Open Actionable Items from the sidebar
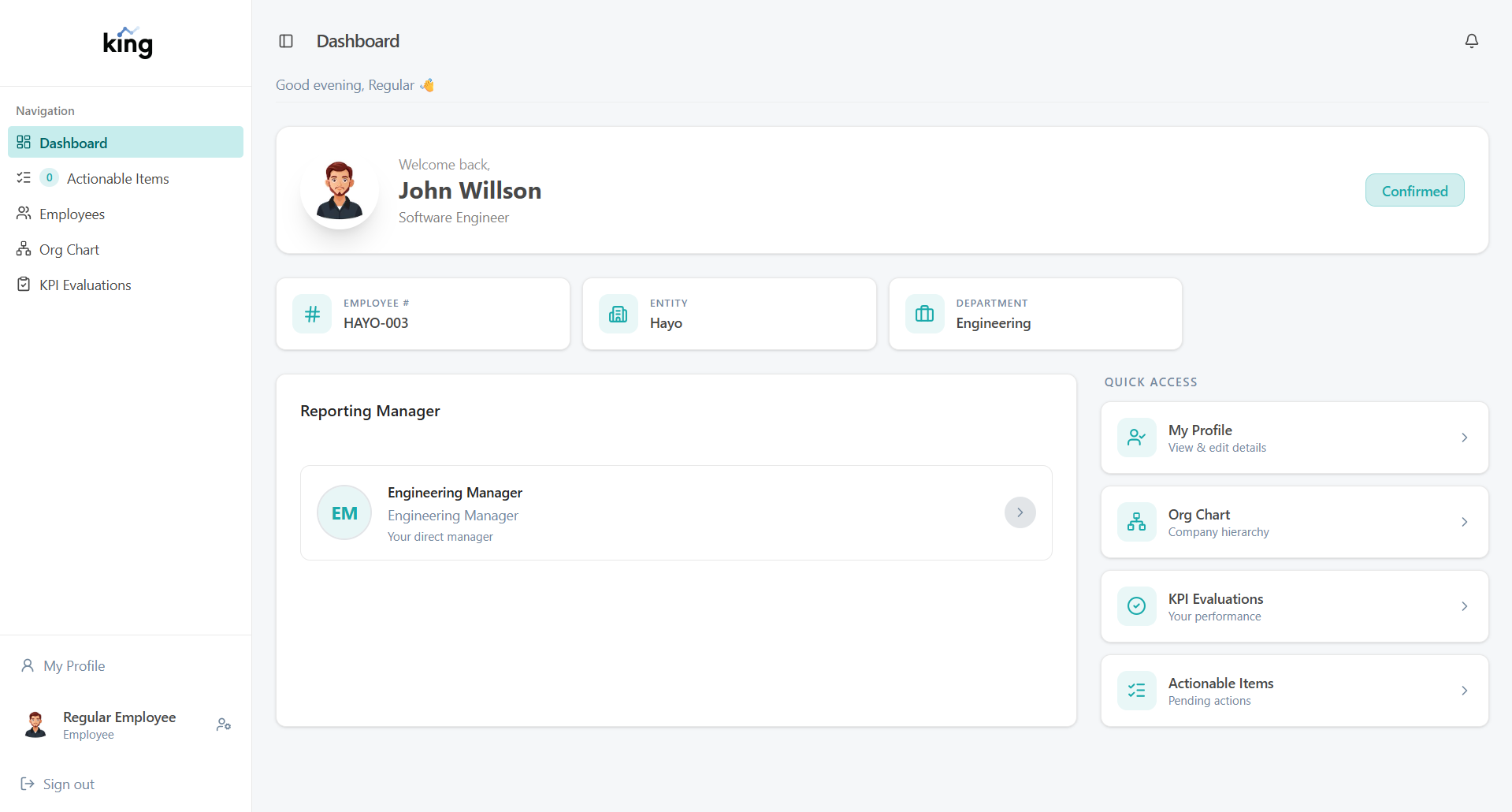Screen dimensions: 1512x812 125,178
